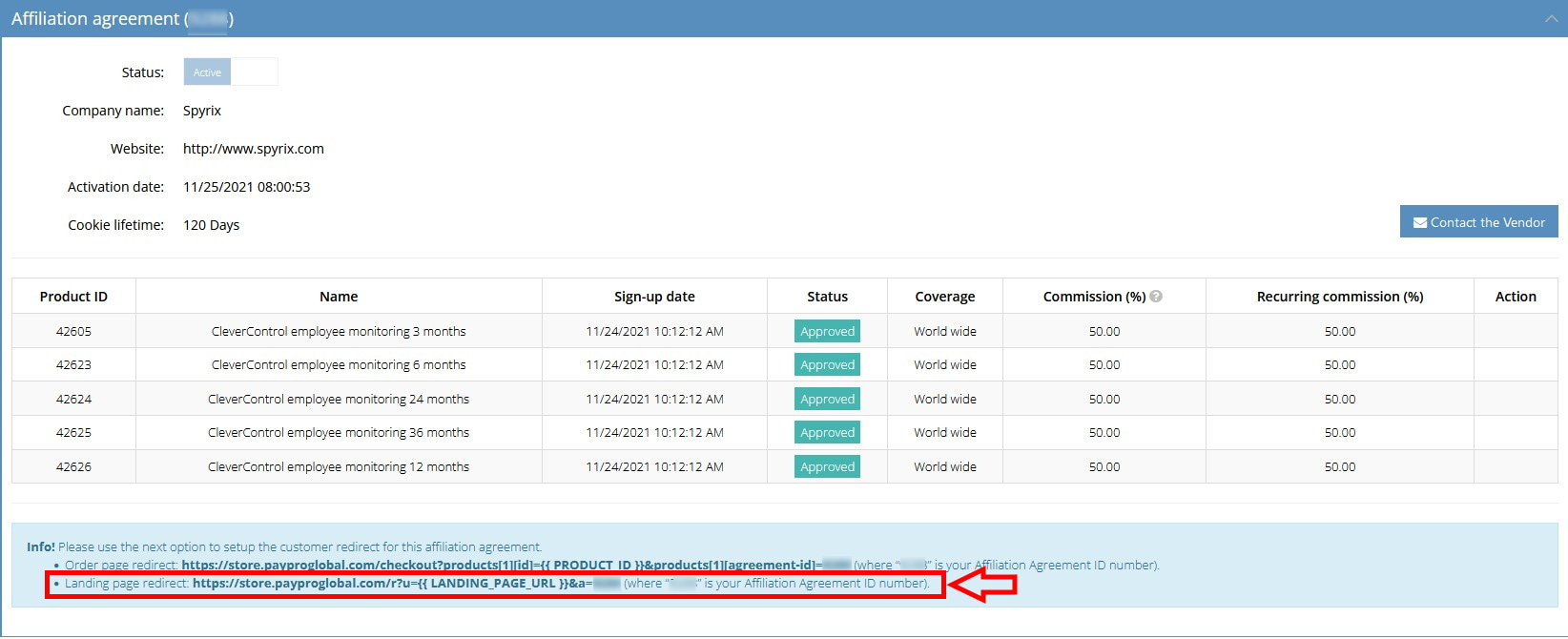Click the Action column header

[1516, 297]
